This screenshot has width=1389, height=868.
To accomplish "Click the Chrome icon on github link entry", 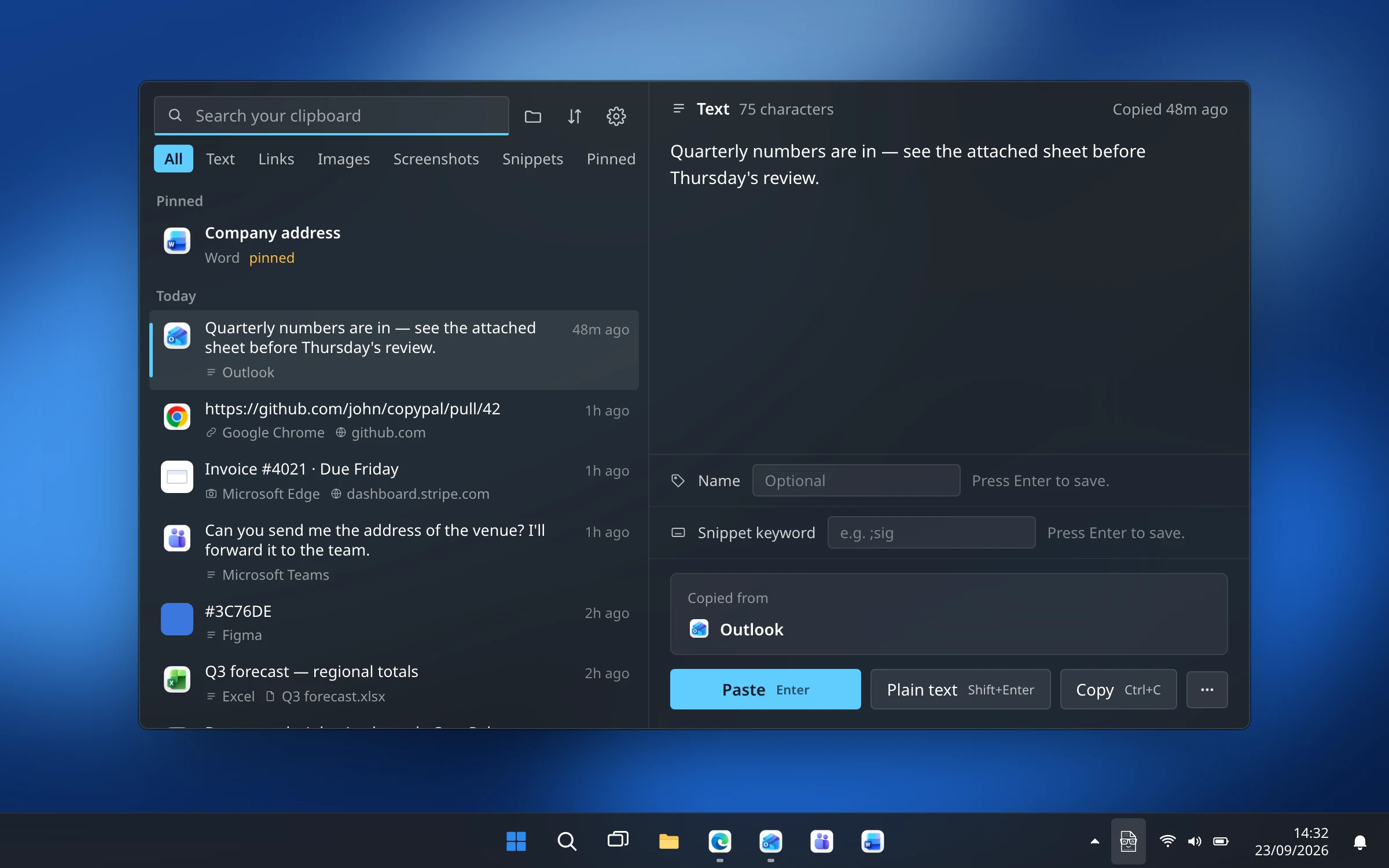I will tap(177, 417).
